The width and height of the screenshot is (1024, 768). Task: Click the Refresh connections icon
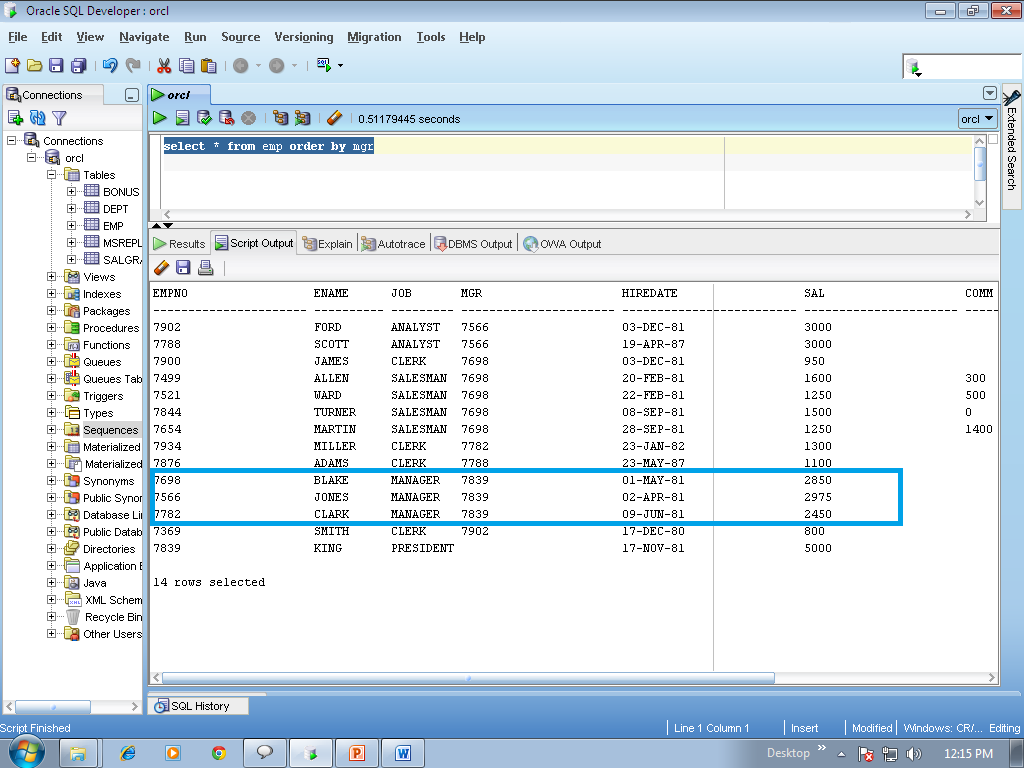click(37, 118)
